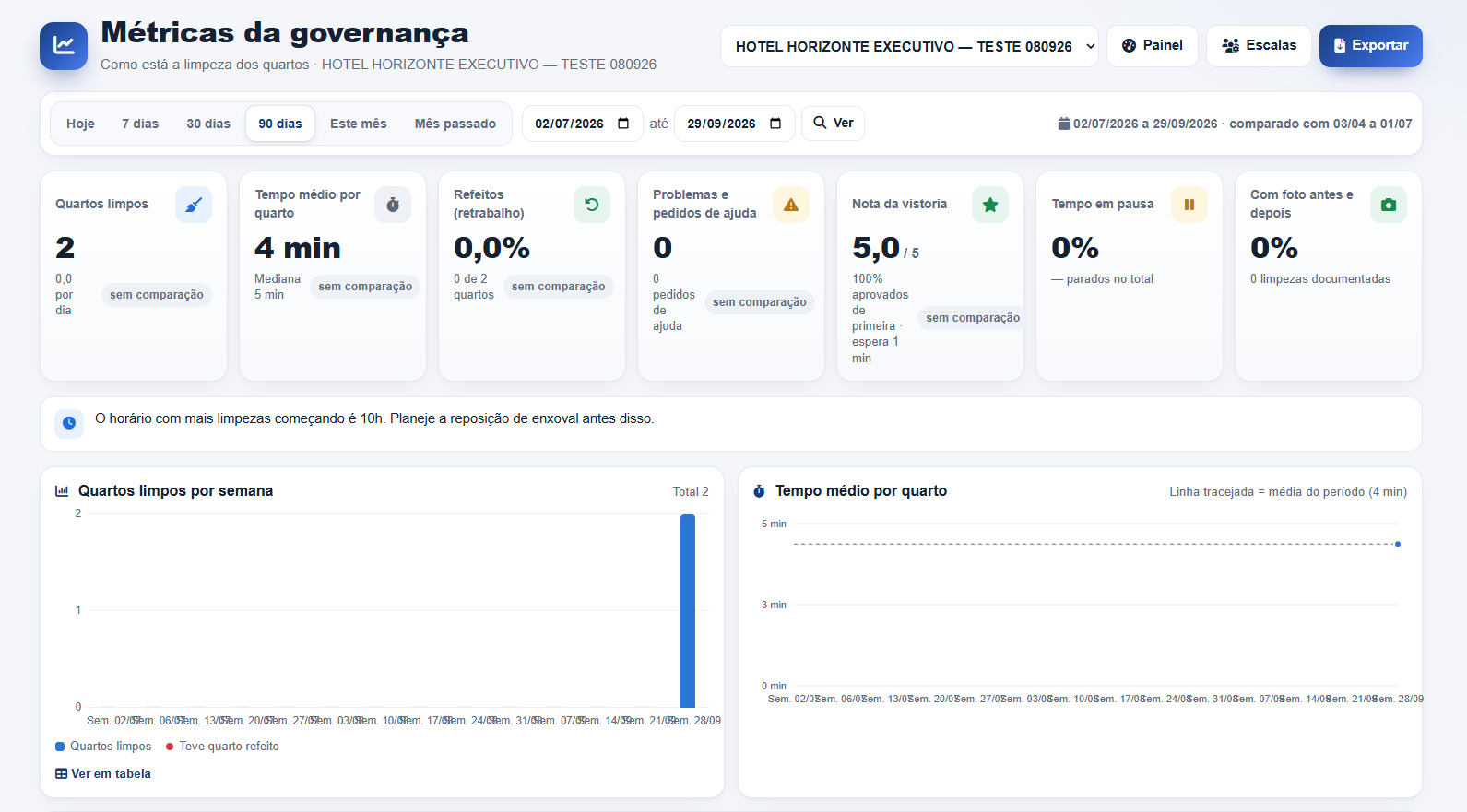Click the broom icon on Quartos limpos card

pos(194,205)
